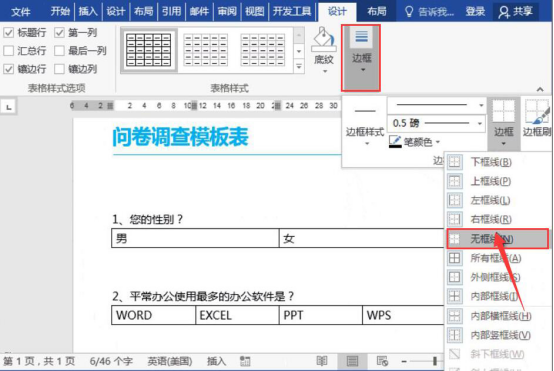Enable the 镶边列 banded columns checkbox
Image resolution: width=554 pixels, height=371 pixels.
click(59, 69)
